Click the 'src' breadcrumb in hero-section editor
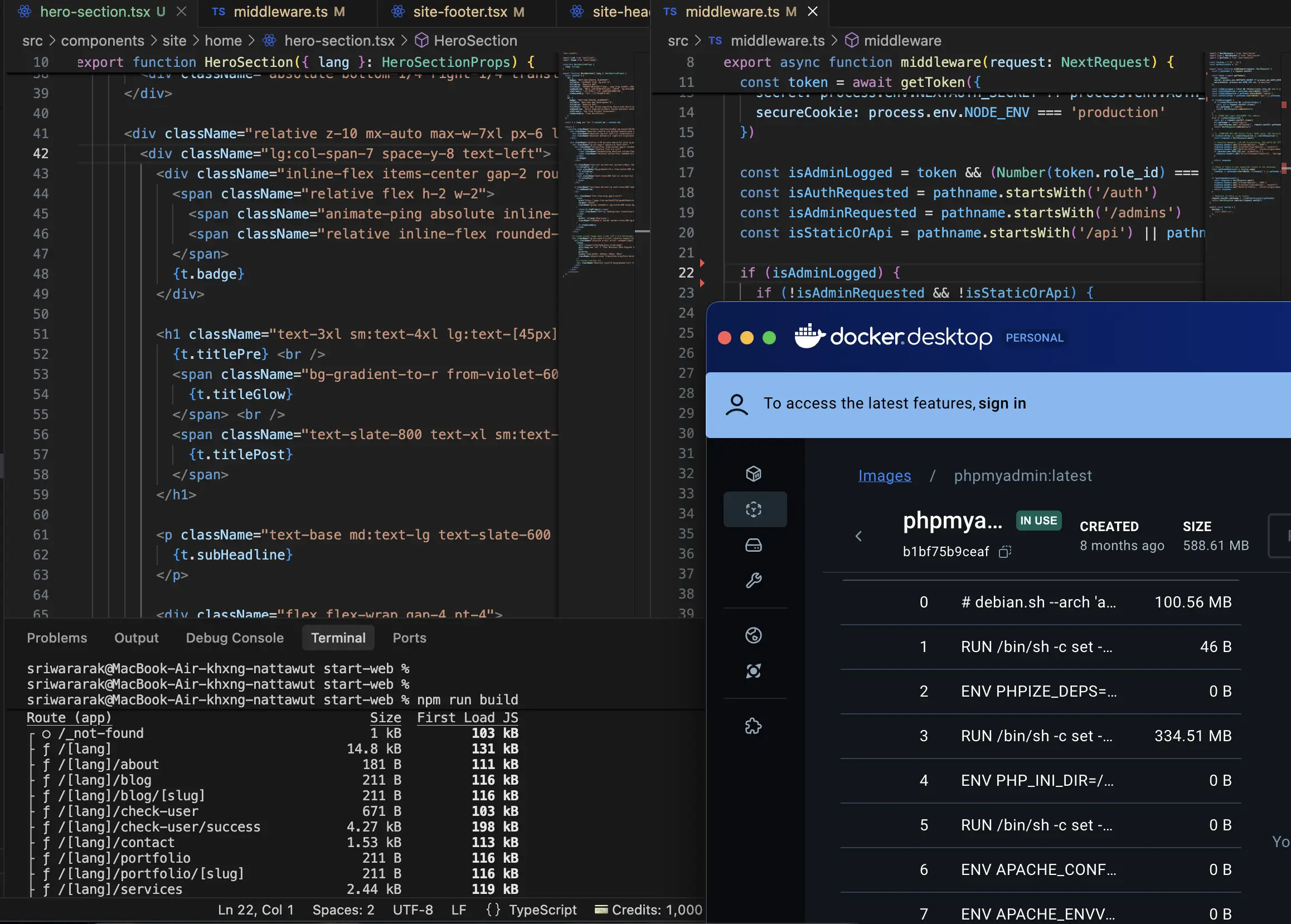Viewport: 1291px width, 924px height. pyautogui.click(x=32, y=40)
